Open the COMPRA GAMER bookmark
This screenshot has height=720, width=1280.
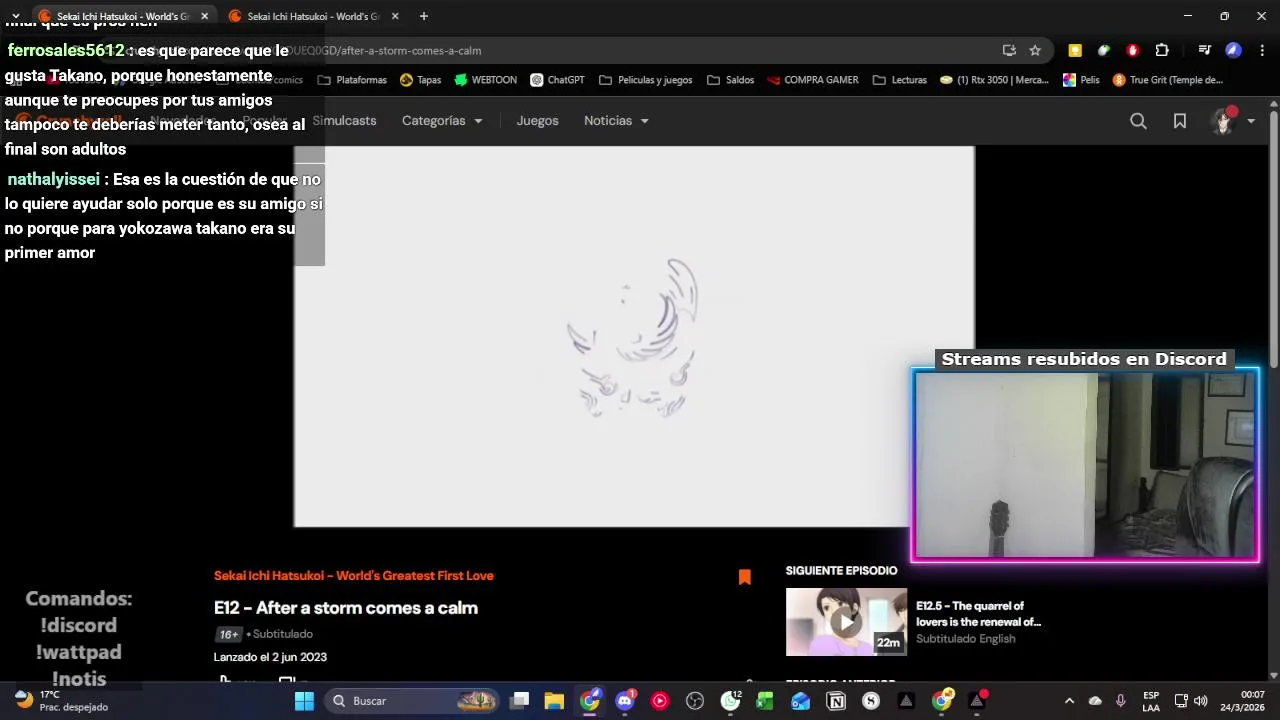(811, 80)
